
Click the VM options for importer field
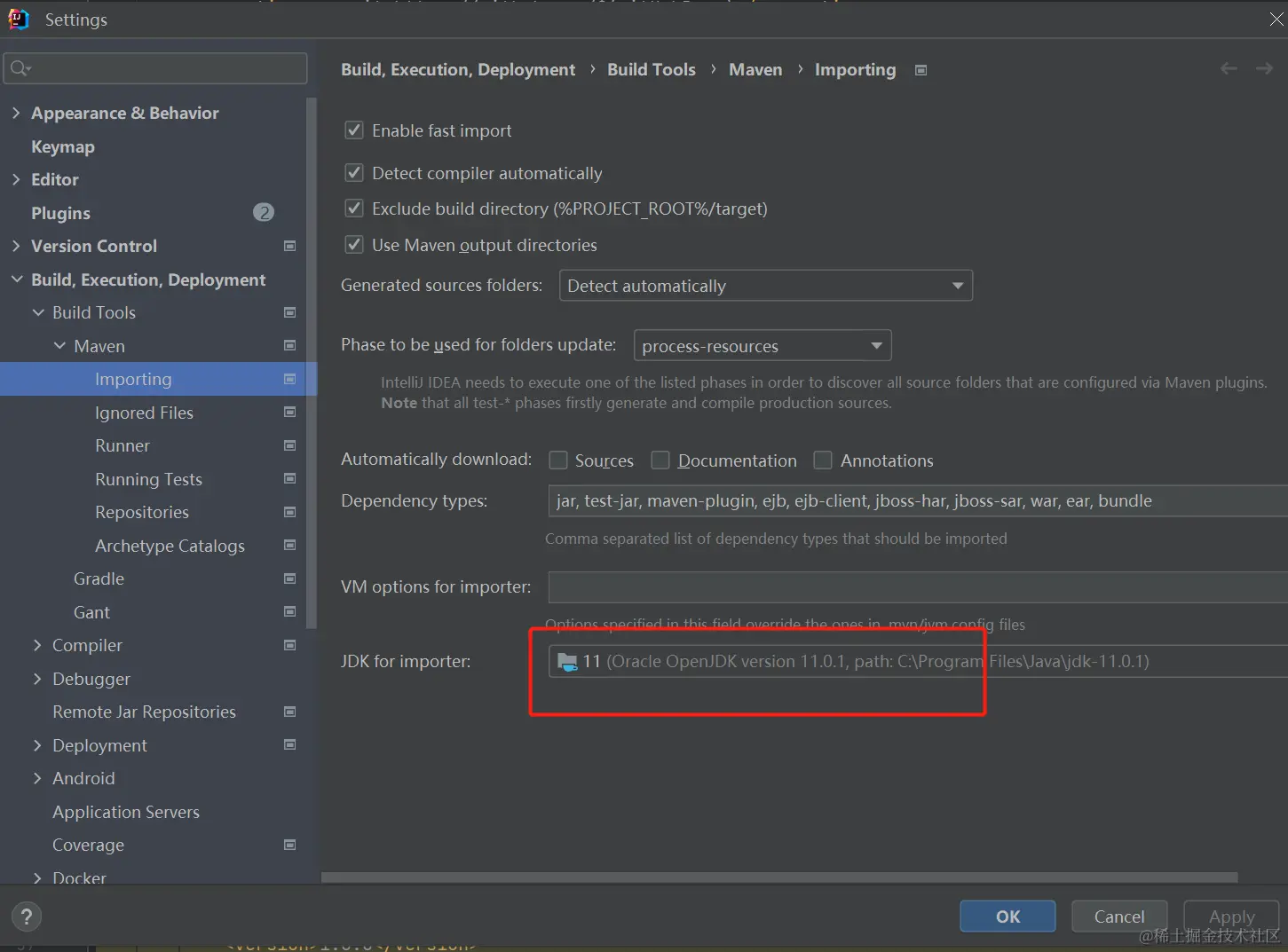(x=918, y=586)
